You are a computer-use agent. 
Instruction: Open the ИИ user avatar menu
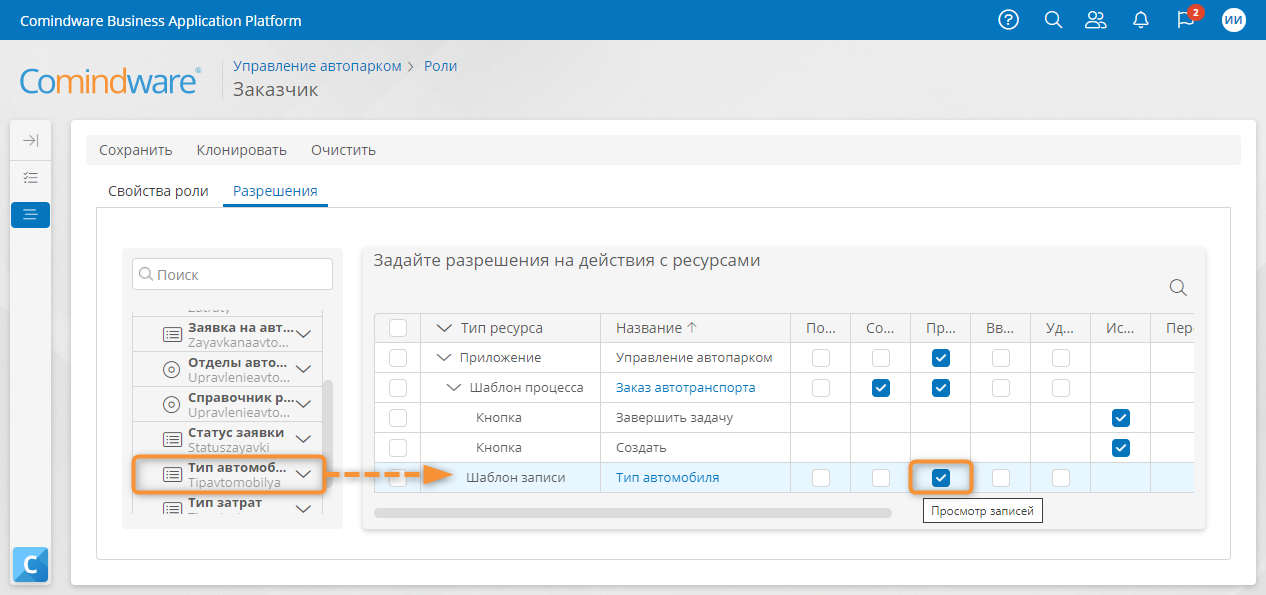(x=1234, y=20)
